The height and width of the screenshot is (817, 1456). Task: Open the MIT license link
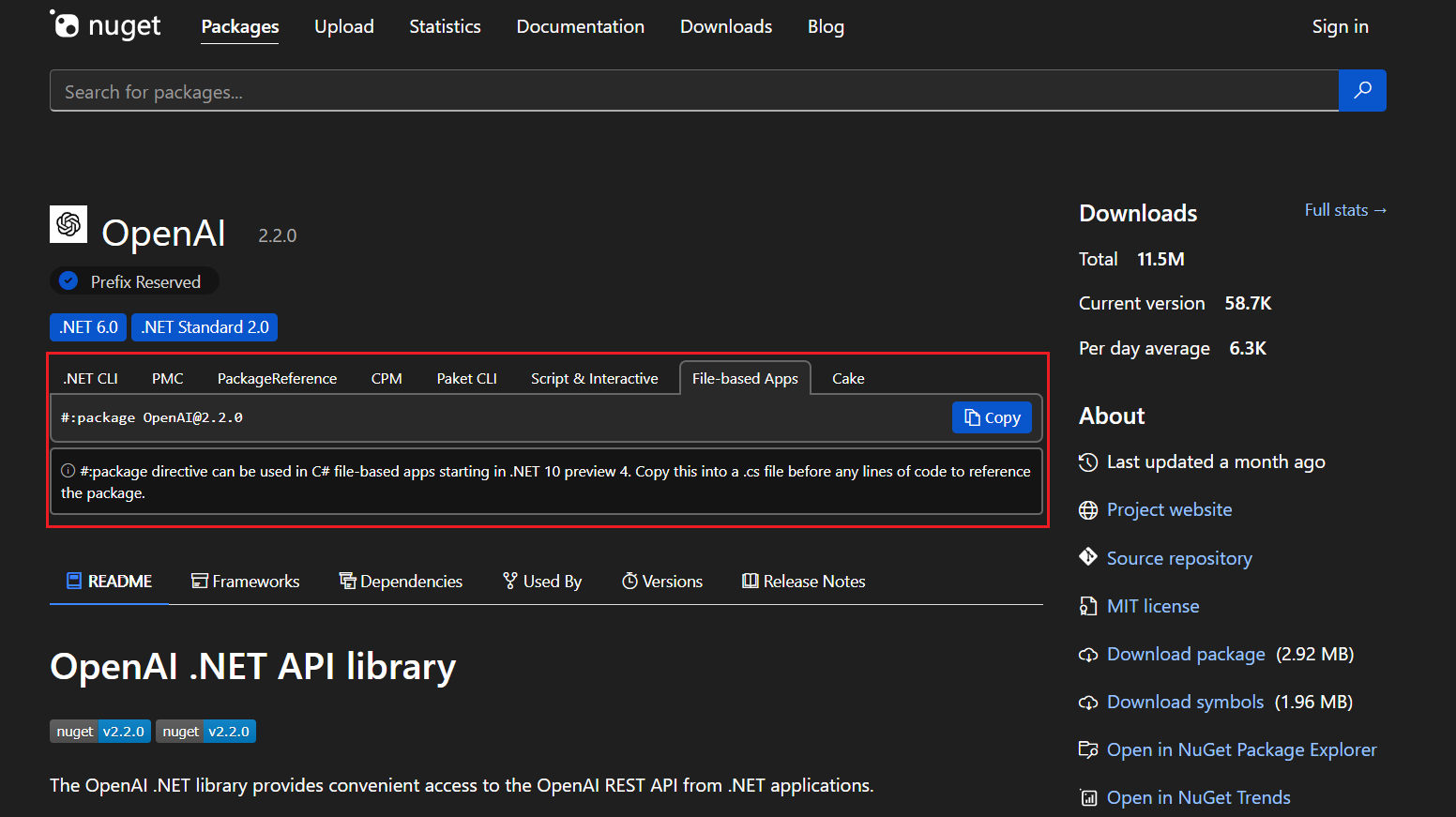tap(1153, 606)
